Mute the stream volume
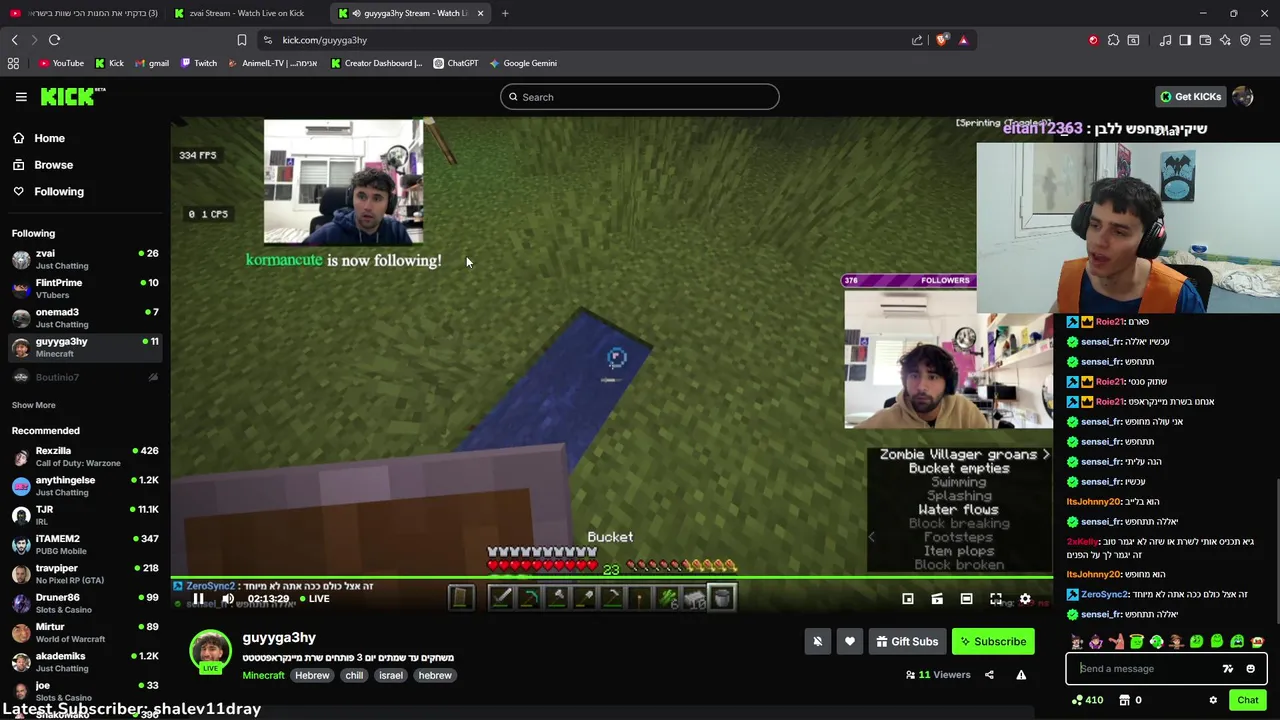The height and width of the screenshot is (720, 1280). pos(228,599)
